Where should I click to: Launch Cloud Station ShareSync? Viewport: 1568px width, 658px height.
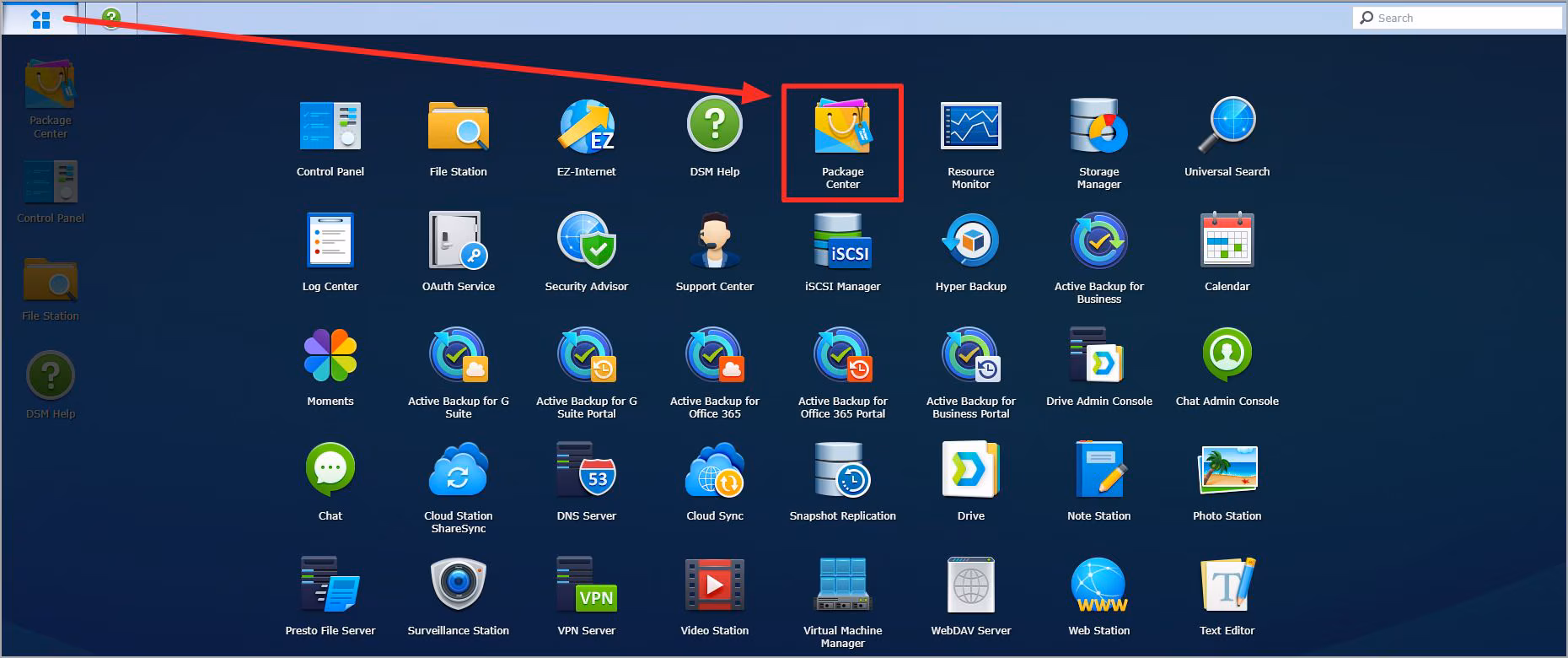coord(459,488)
